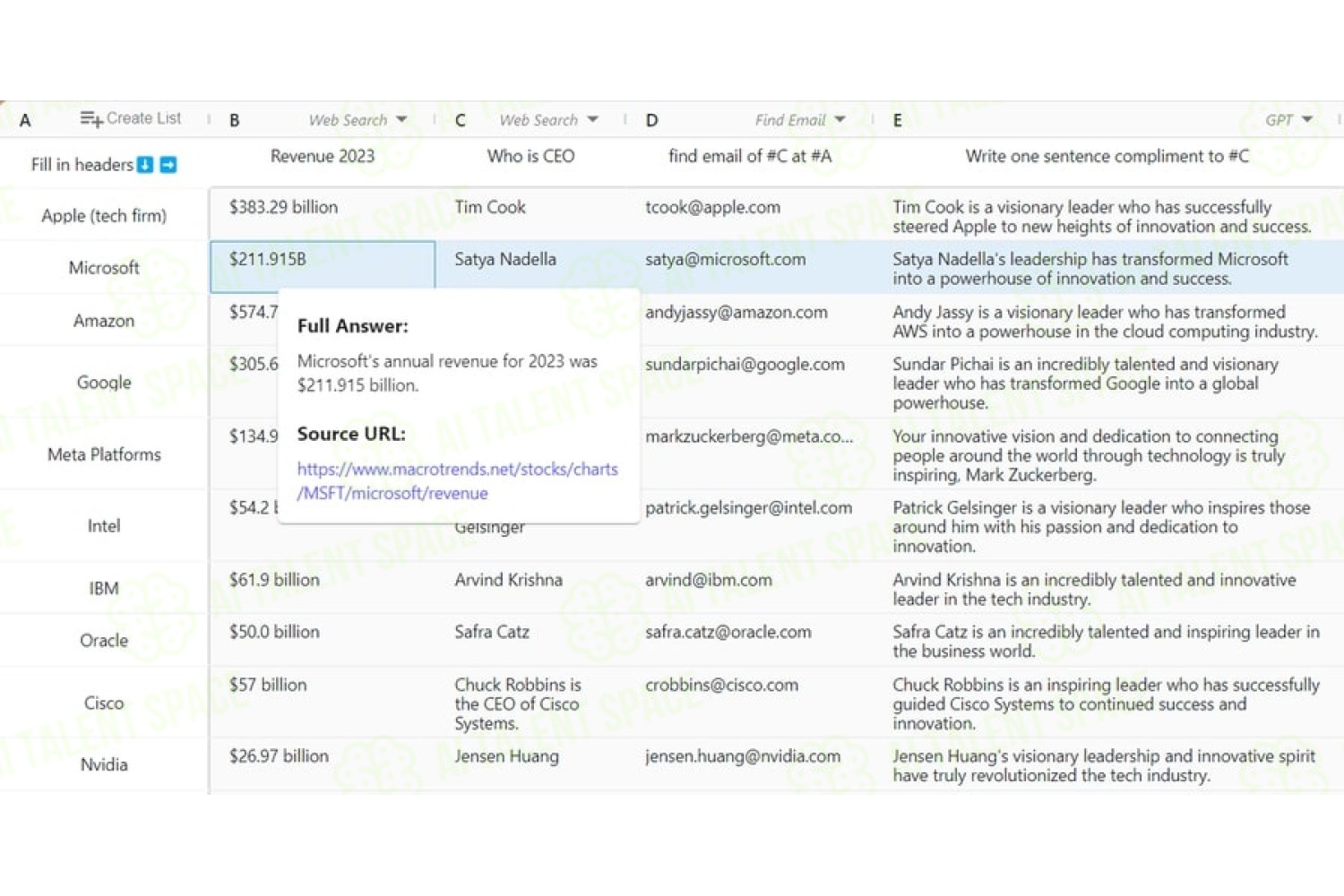The image size is (1344, 896).
Task: Click the arvind@ibm.com email cell
Action: (750, 588)
